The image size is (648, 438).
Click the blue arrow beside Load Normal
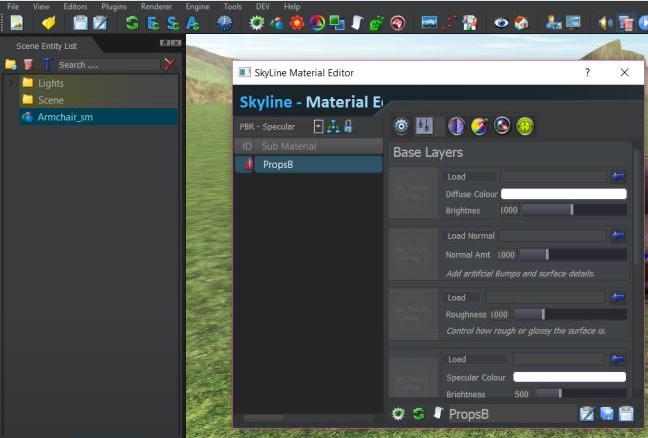(x=618, y=236)
